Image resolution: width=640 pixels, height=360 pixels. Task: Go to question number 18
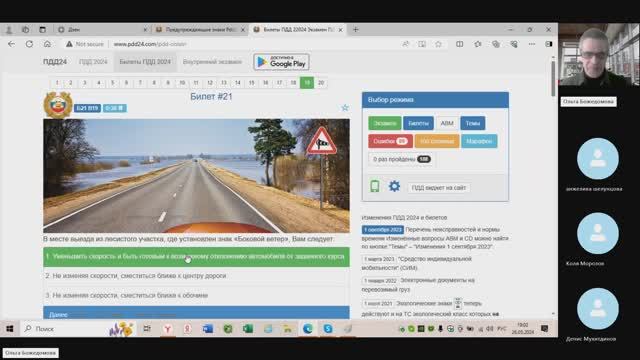tap(293, 83)
